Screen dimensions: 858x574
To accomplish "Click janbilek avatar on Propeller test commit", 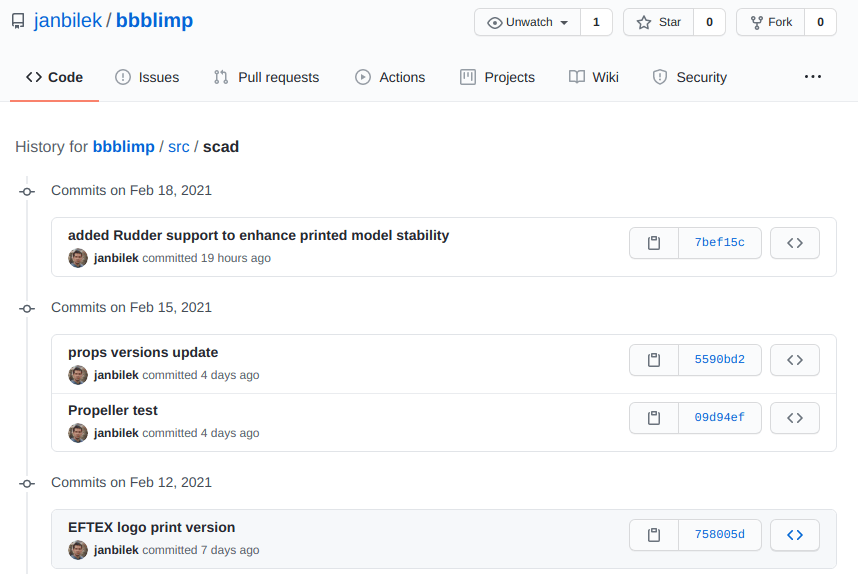I will coord(78,433).
